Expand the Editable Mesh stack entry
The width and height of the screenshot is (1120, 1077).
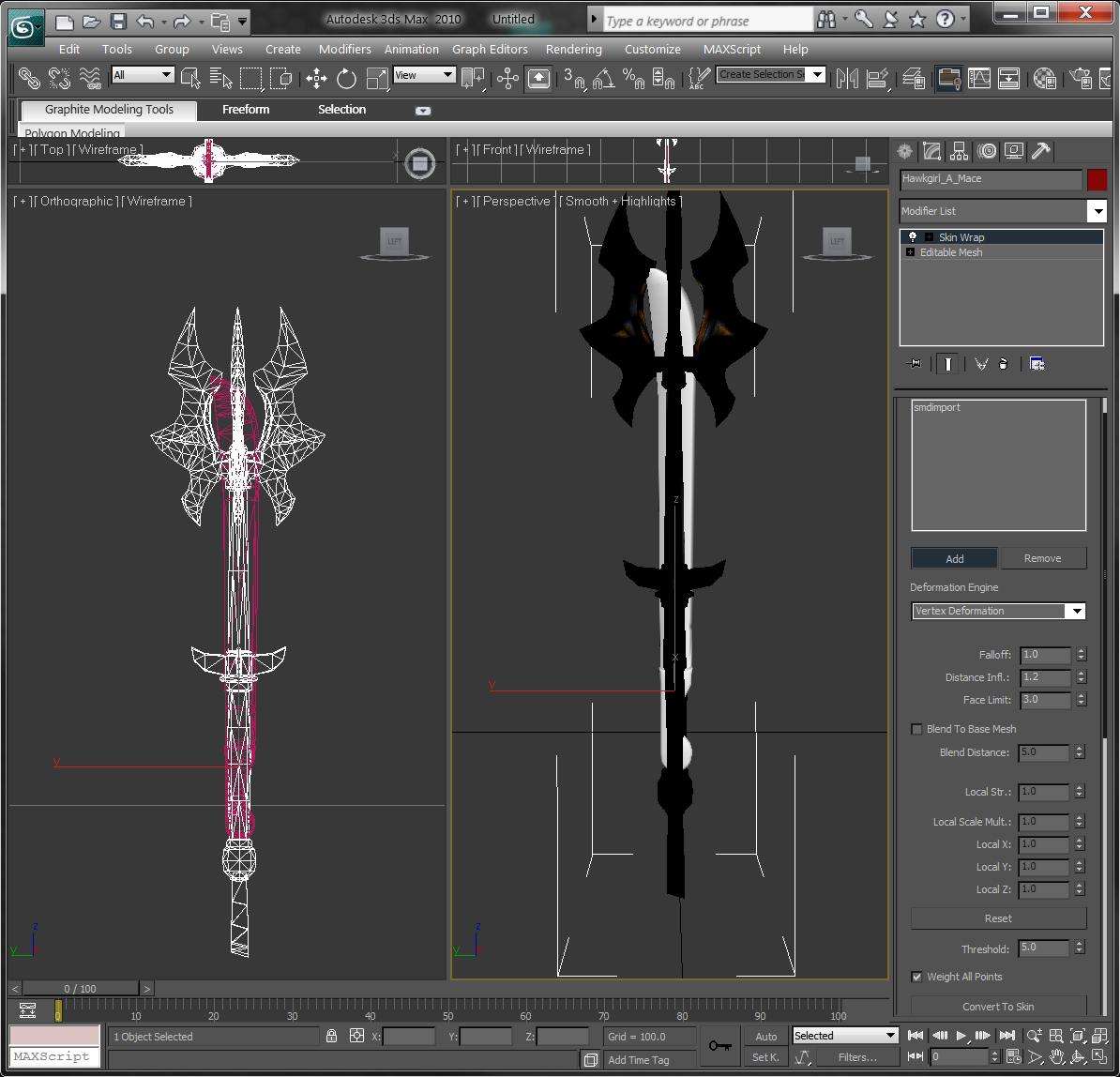(910, 252)
